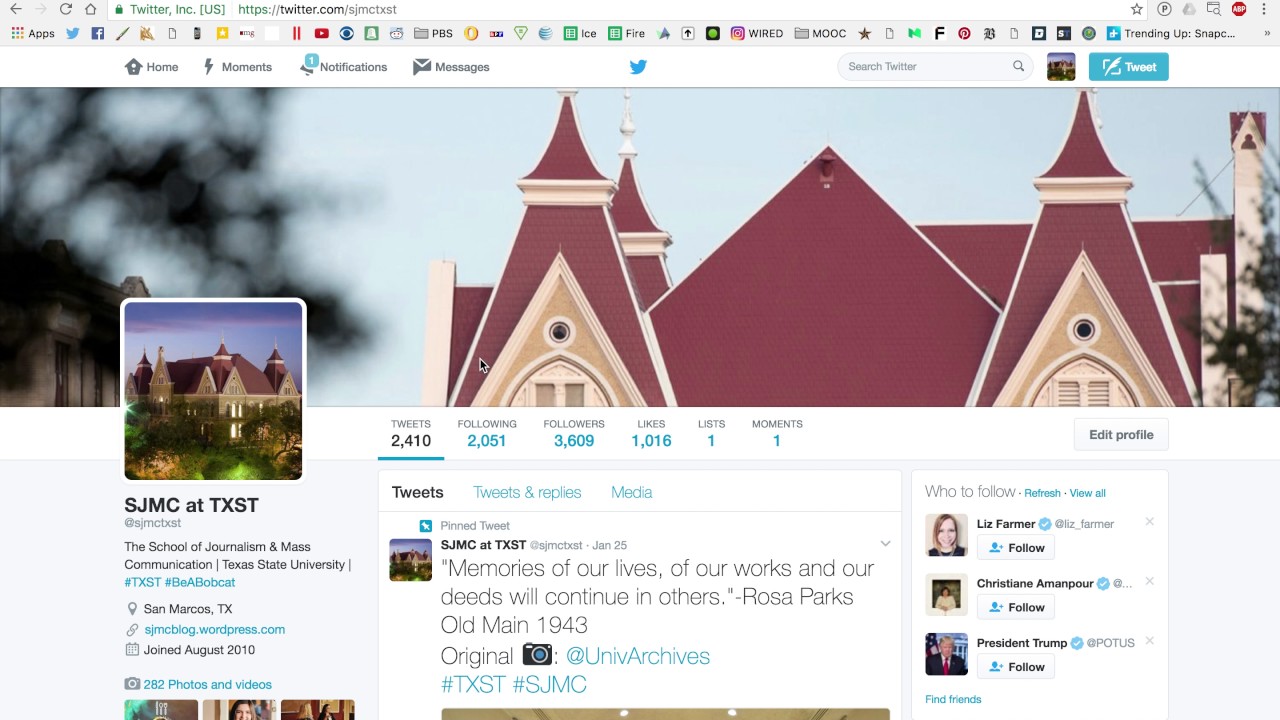Click the Twitter bird logo in the header

point(638,67)
